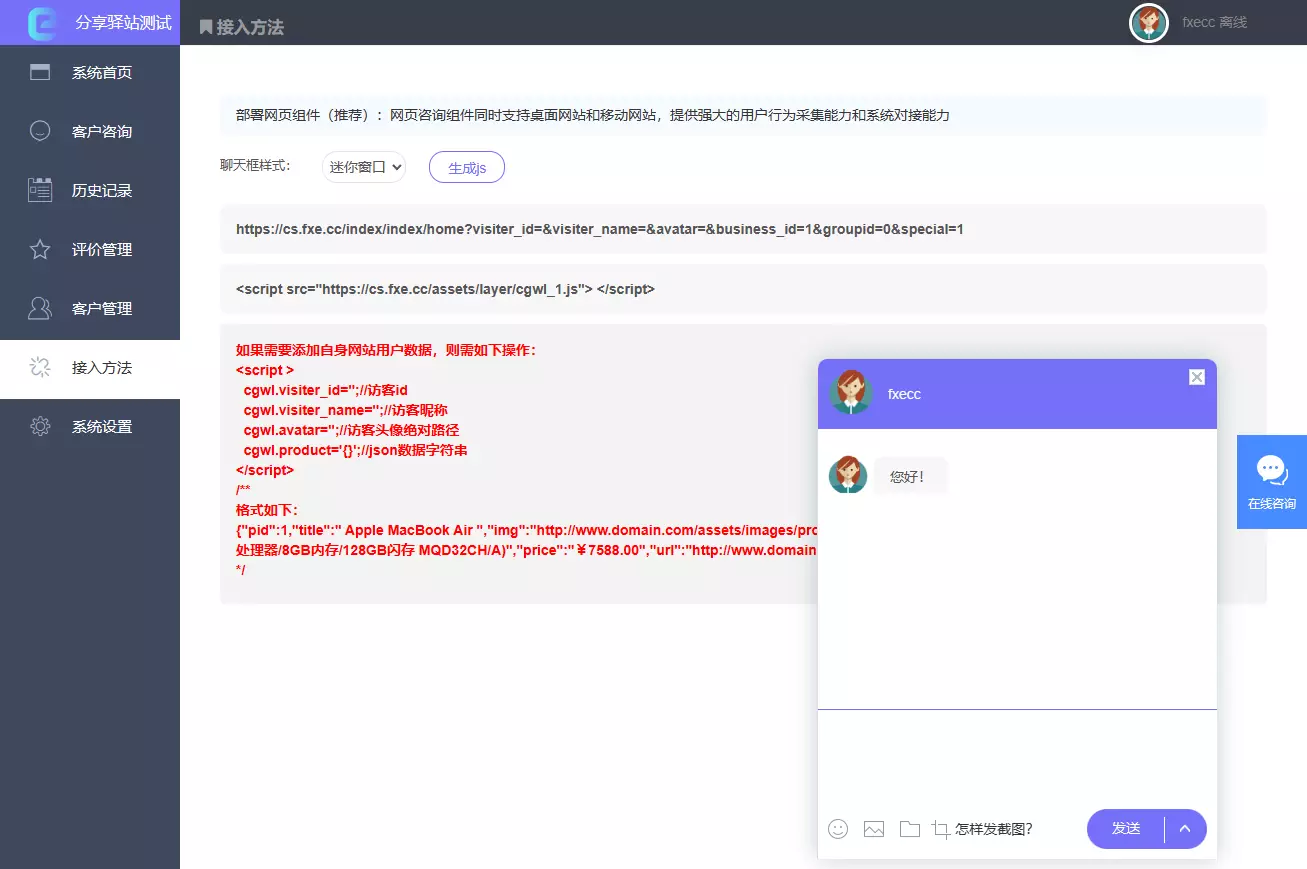
Task: Click the avatar beside 您好 message
Action: [x=848, y=475]
